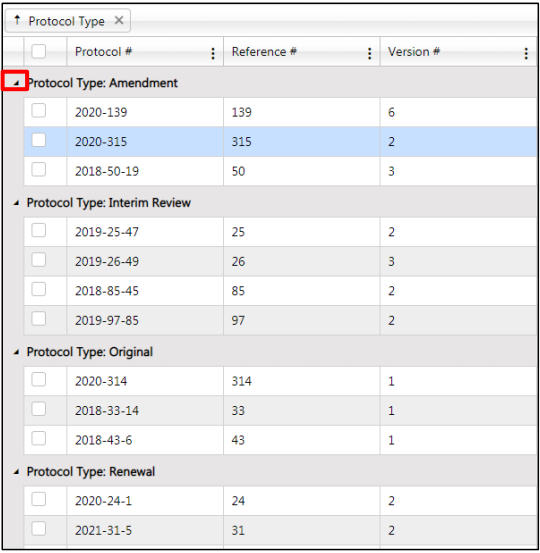Toggle sort arrow on Protocol Type chip
Screen dimensions: 540x553
point(17,20)
